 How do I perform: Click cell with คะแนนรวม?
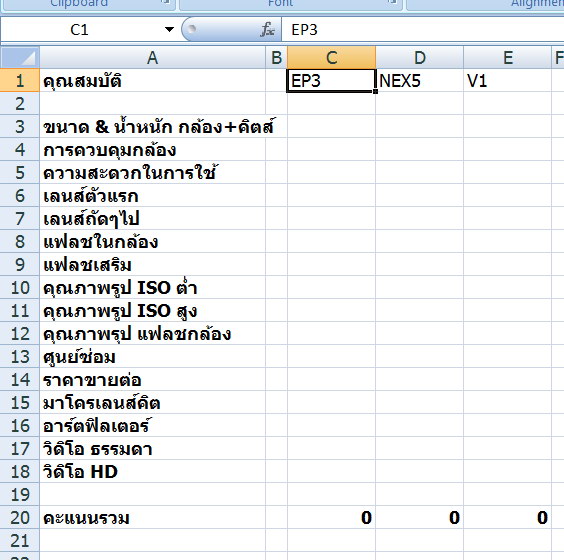pos(152,518)
